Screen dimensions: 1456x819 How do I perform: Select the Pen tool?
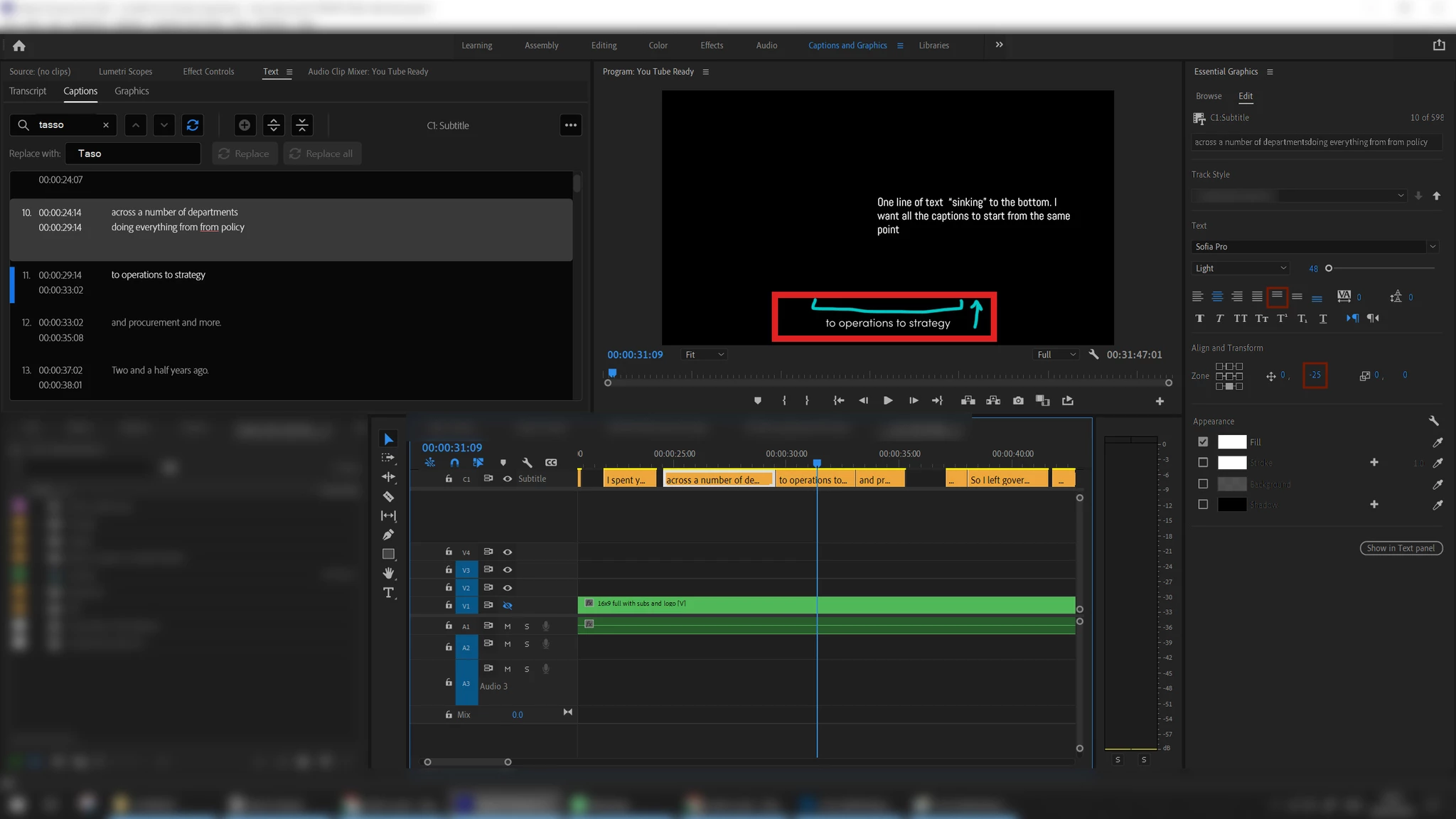[x=388, y=535]
